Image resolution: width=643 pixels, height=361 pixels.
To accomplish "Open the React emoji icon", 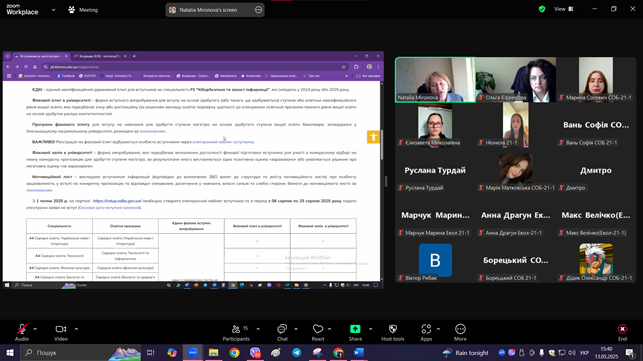I will click(x=318, y=329).
